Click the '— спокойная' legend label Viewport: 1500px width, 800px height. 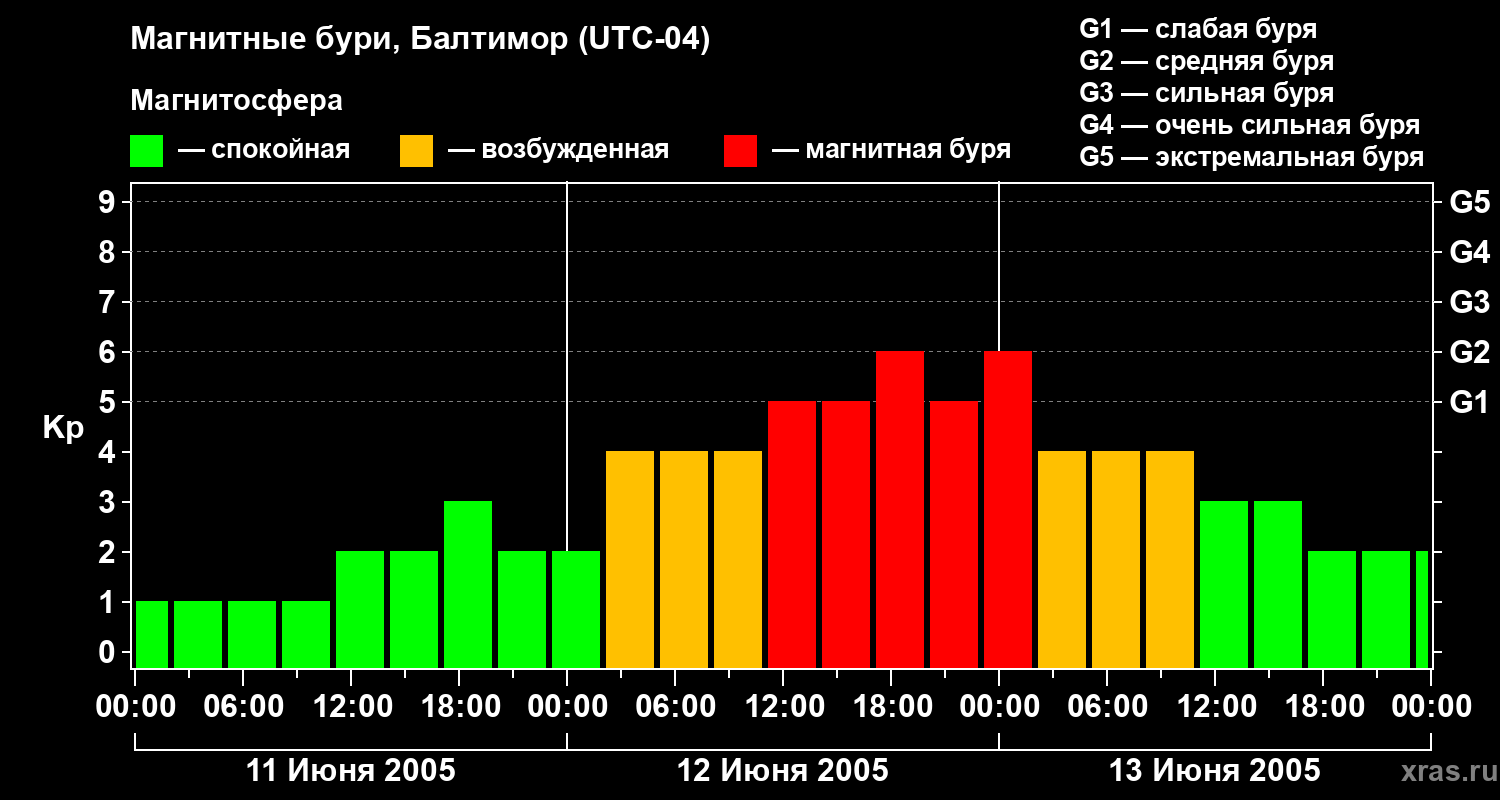tap(264, 150)
